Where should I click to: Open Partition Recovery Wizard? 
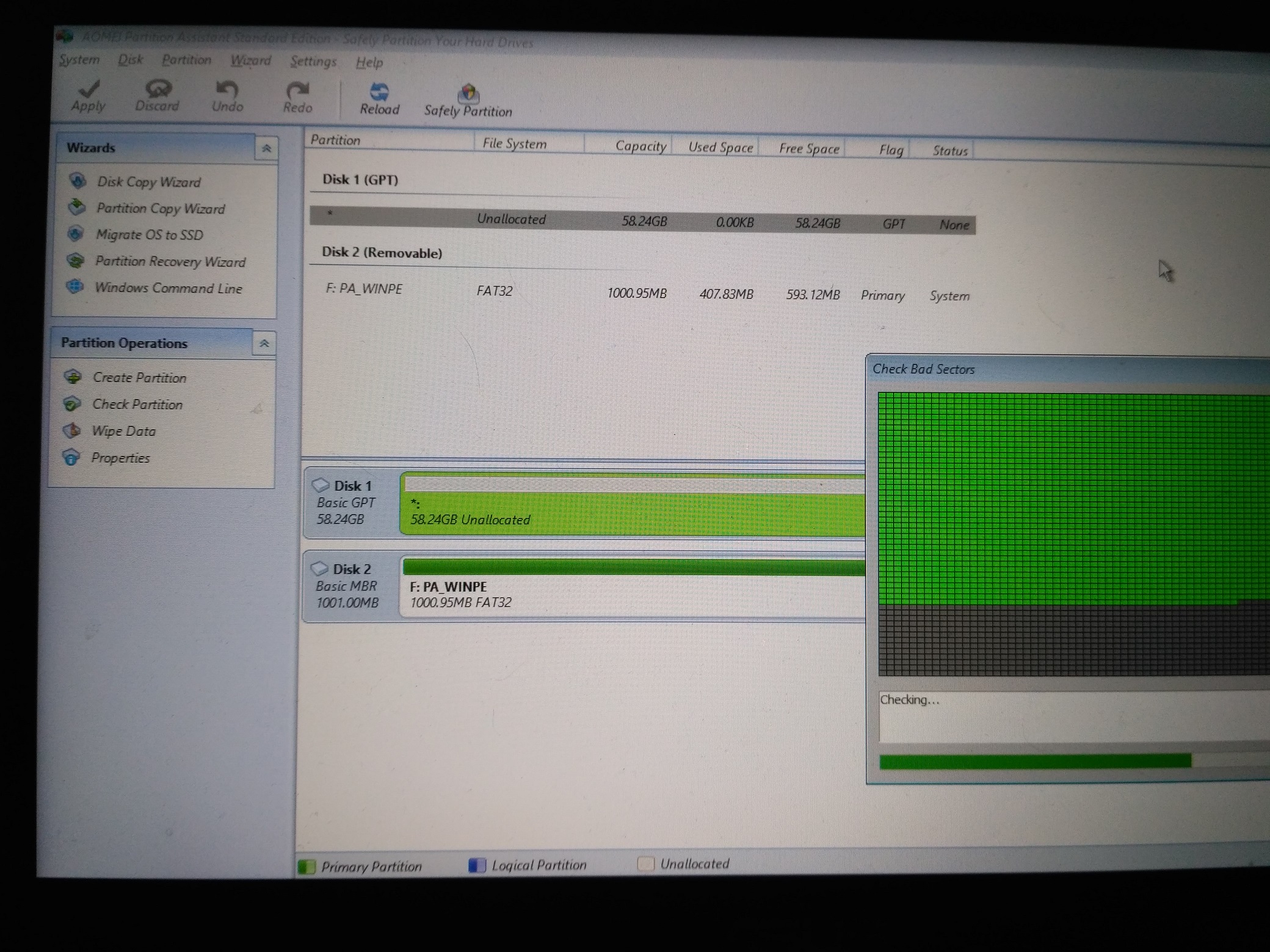pyautogui.click(x=170, y=262)
